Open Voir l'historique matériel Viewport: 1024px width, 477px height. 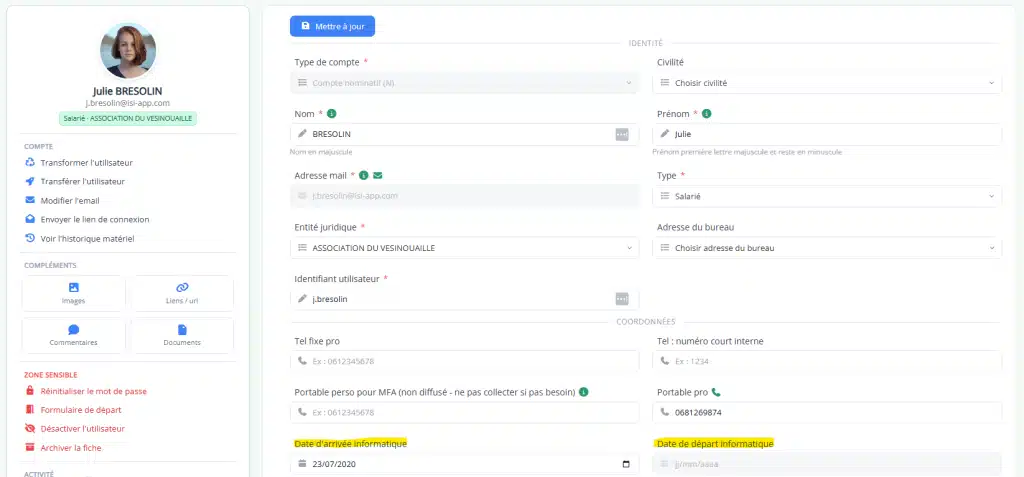88,238
